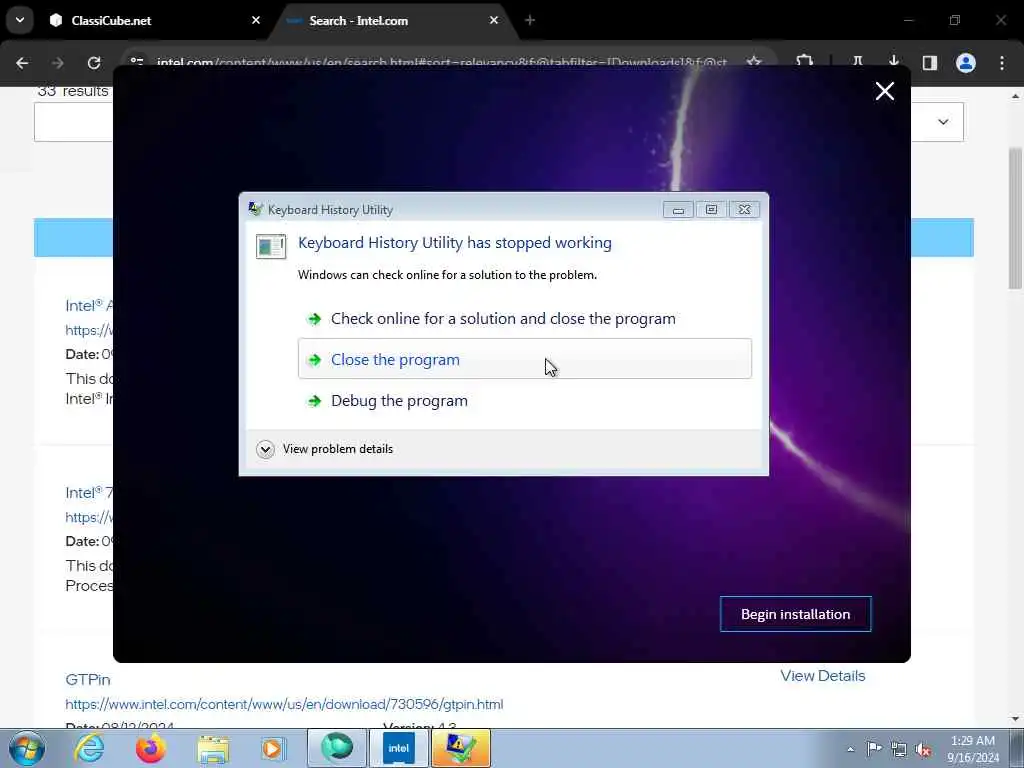Click View Details for GTPin
1024x768 pixels.
[823, 676]
